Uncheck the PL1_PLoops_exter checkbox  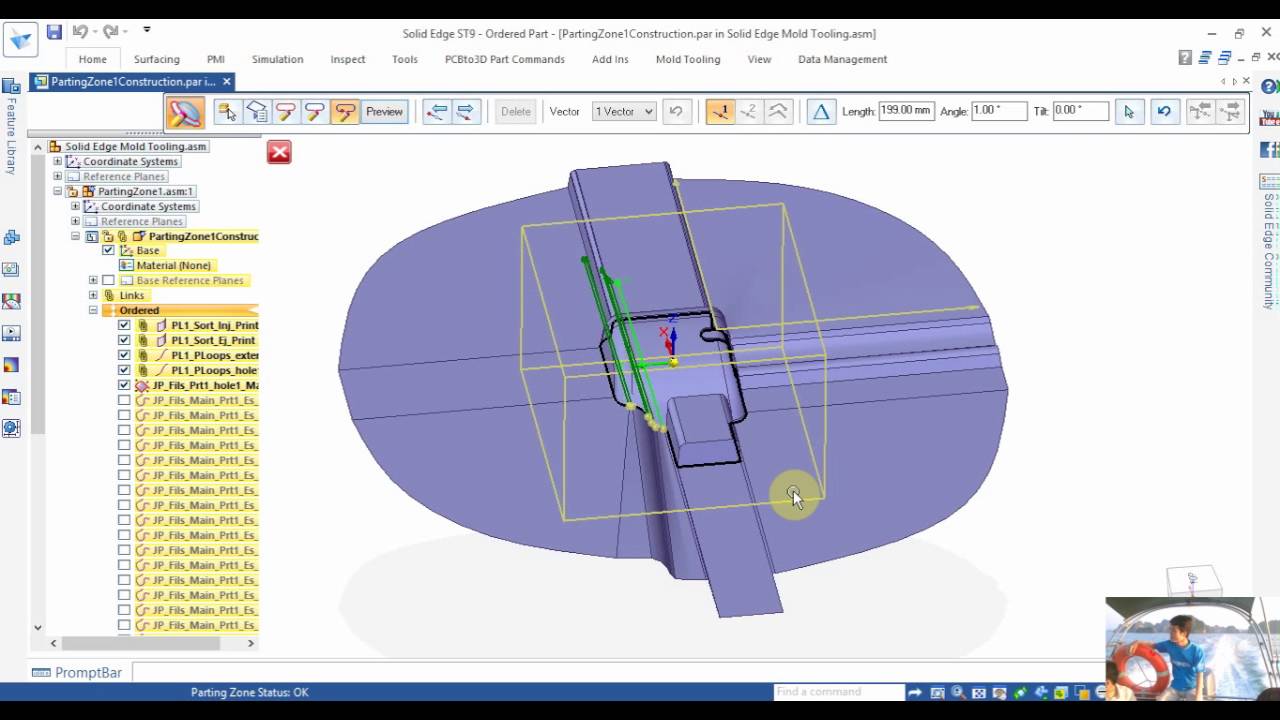[124, 355]
